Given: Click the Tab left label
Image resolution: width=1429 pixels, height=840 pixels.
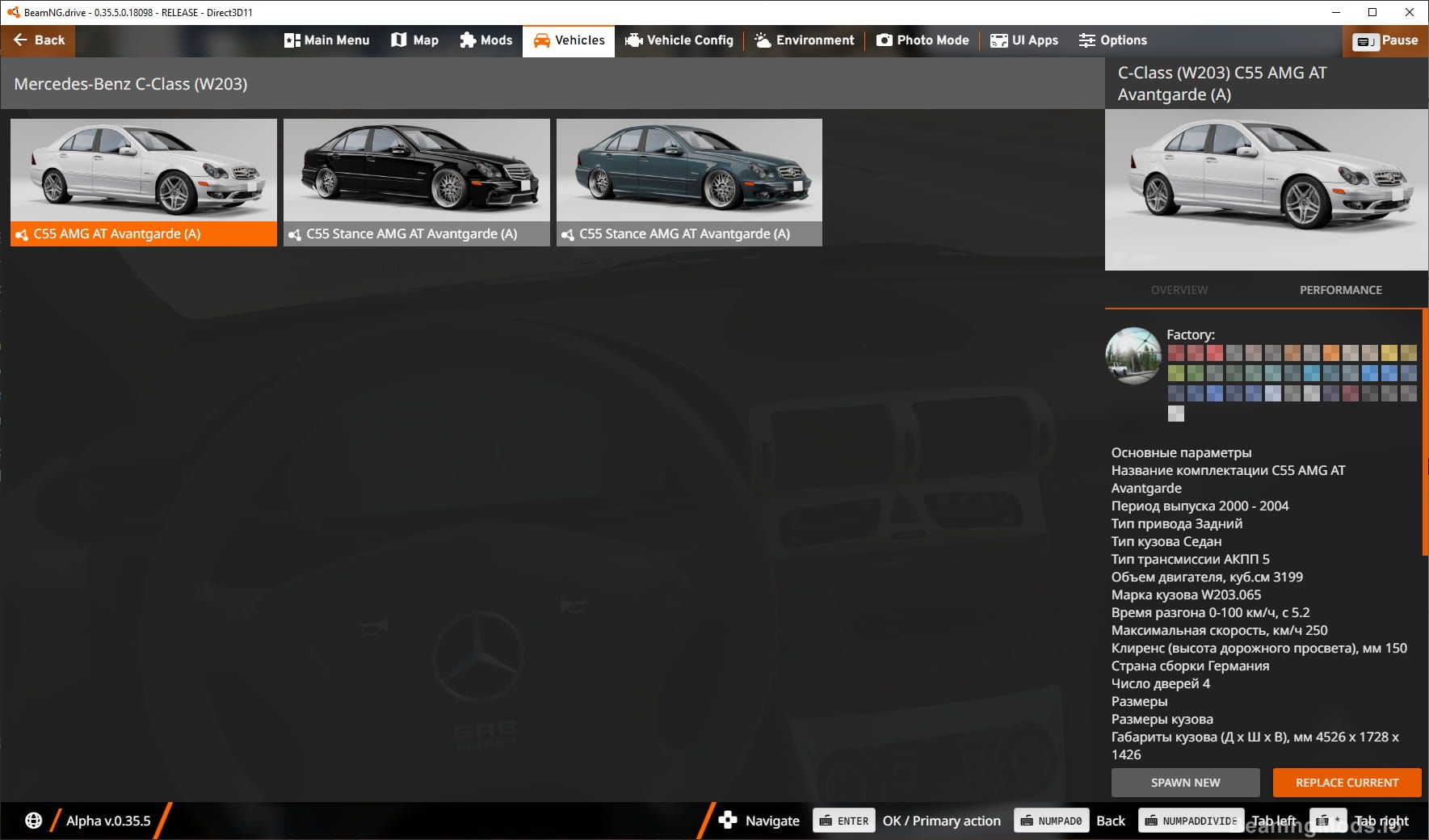Looking at the screenshot, I should (1274, 821).
